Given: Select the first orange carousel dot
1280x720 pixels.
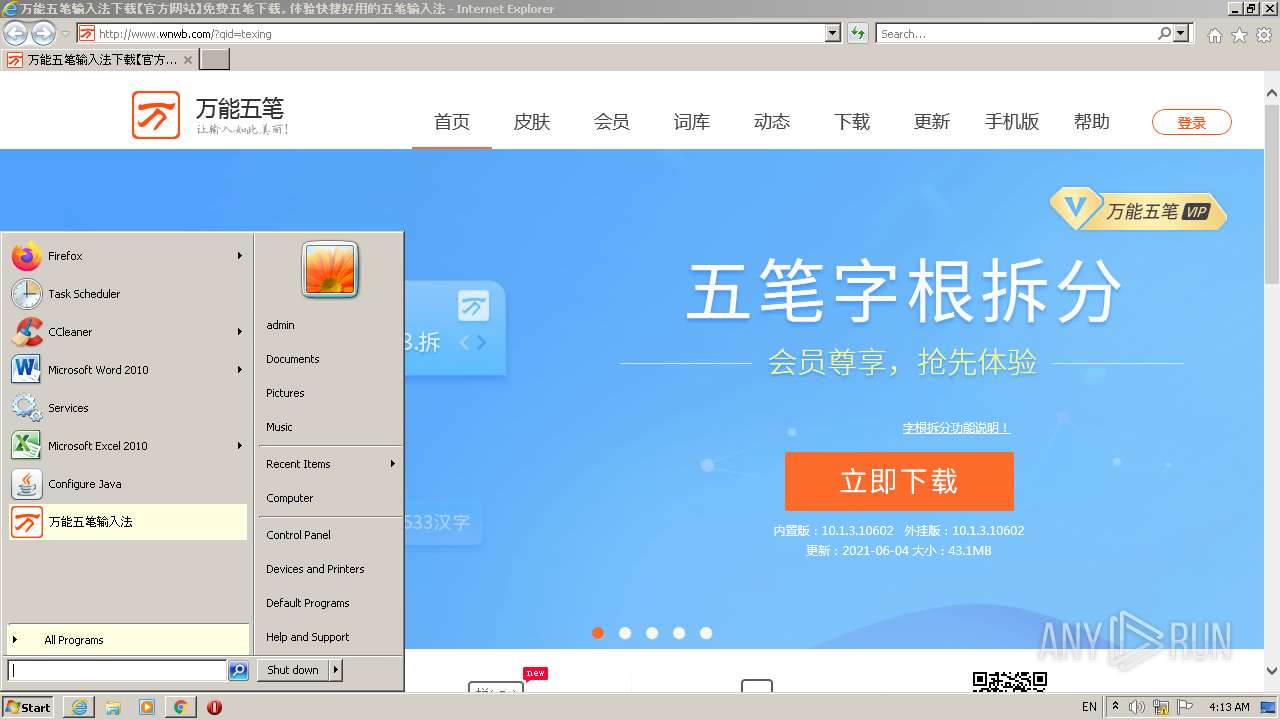Looking at the screenshot, I should tap(598, 633).
